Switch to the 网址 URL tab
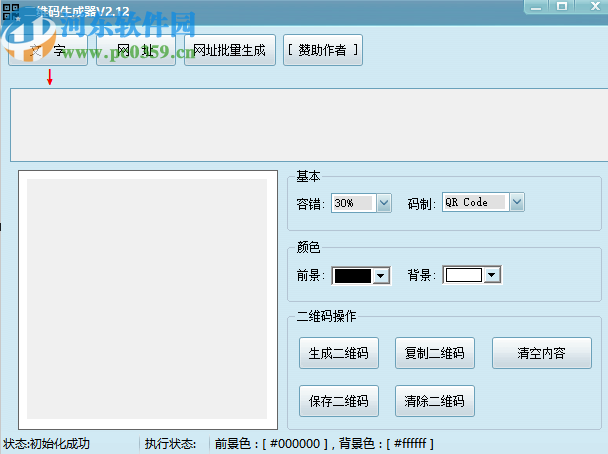The image size is (608, 454). point(136,50)
